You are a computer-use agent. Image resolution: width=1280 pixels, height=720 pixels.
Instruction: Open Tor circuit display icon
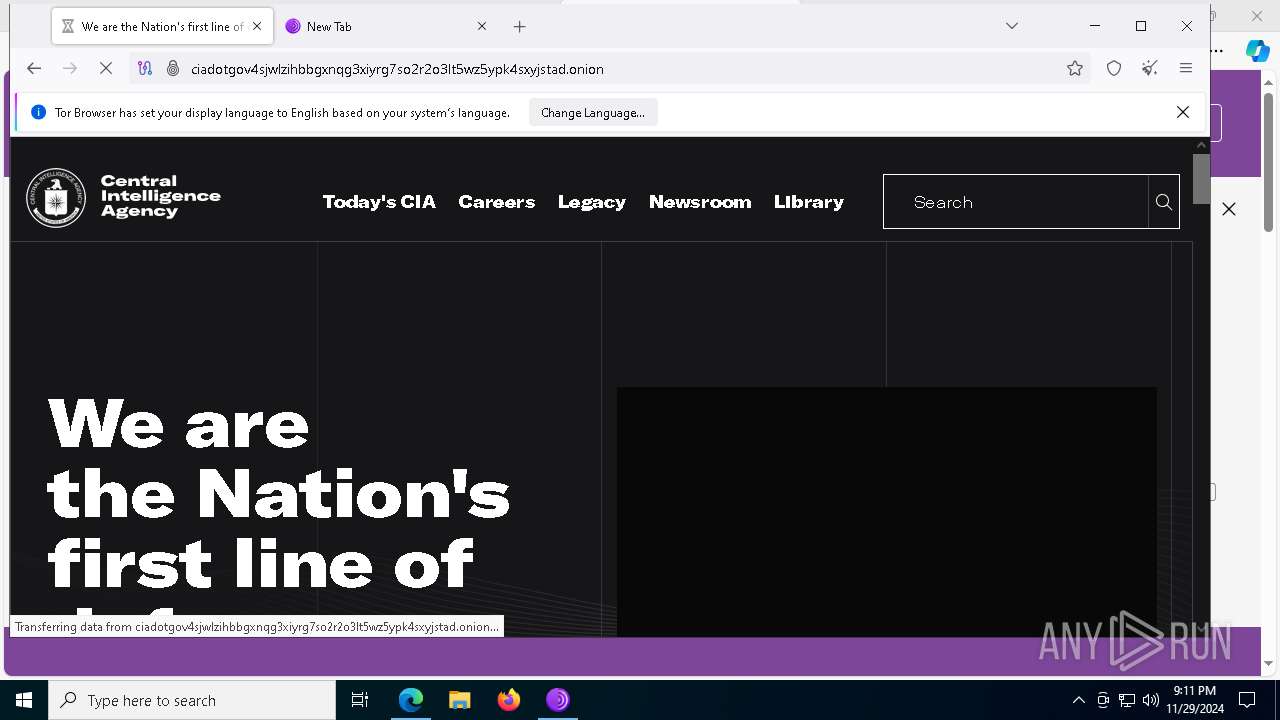(x=145, y=68)
